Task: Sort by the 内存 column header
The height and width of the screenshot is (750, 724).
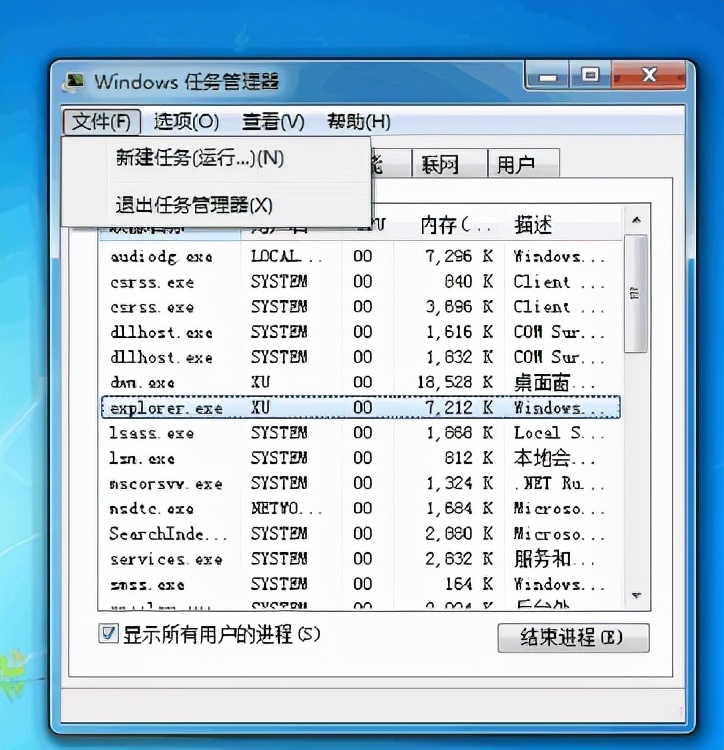Action: click(x=449, y=225)
